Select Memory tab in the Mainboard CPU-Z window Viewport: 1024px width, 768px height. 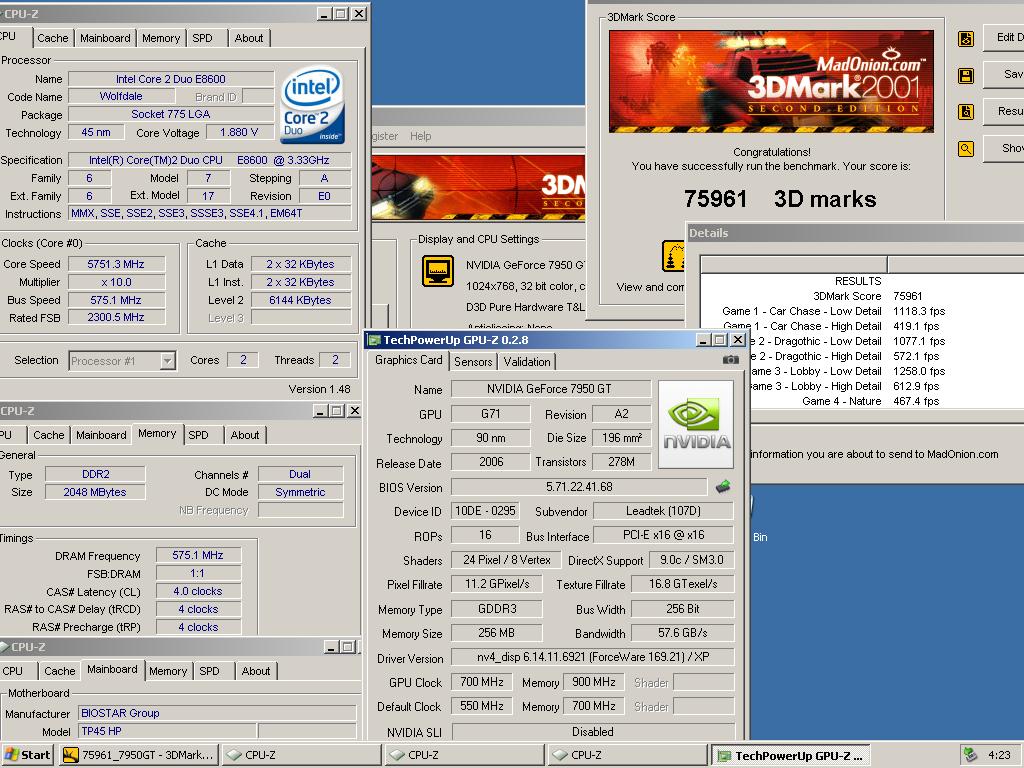pos(168,671)
